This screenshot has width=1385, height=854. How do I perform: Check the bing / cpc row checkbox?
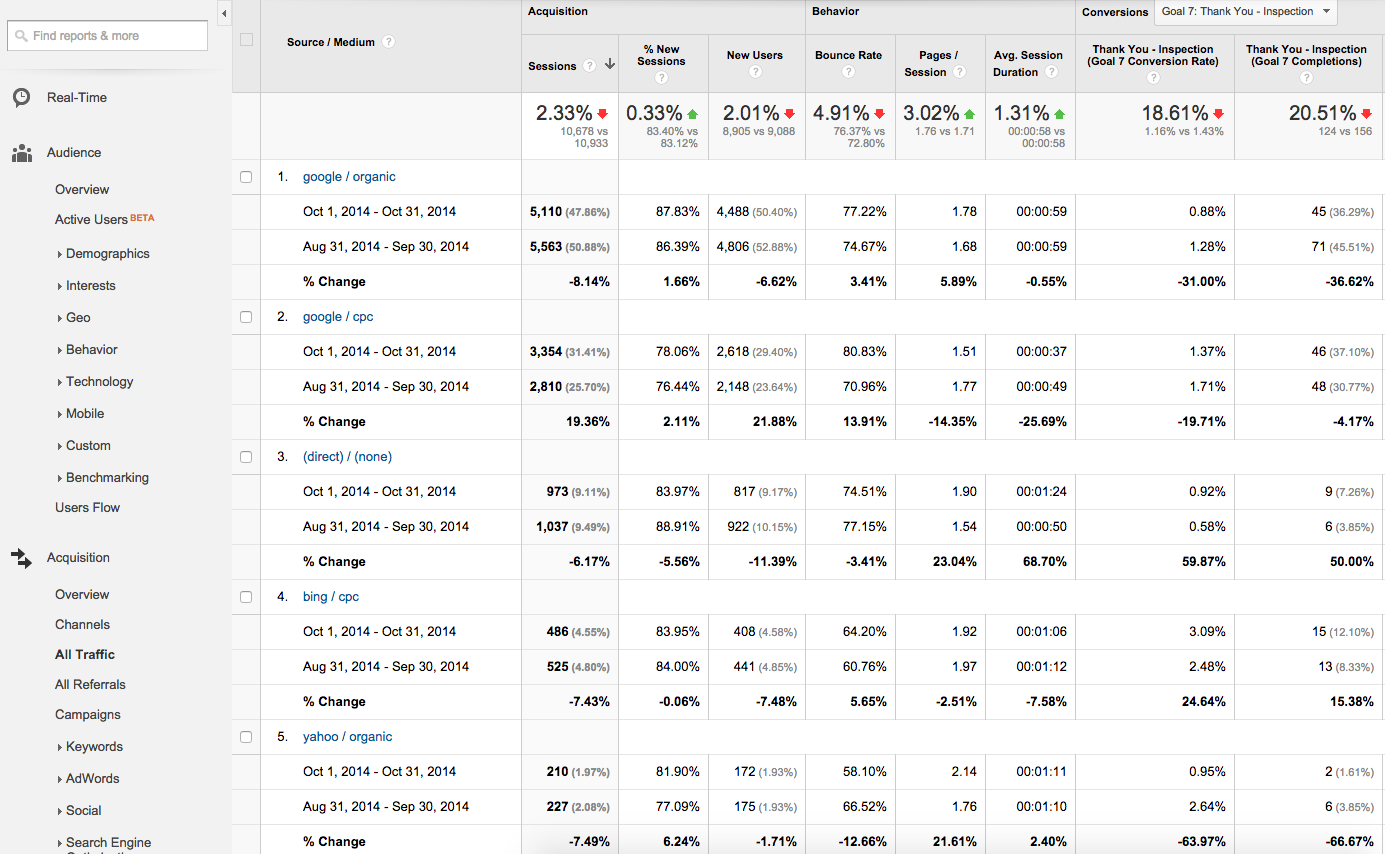click(x=246, y=597)
